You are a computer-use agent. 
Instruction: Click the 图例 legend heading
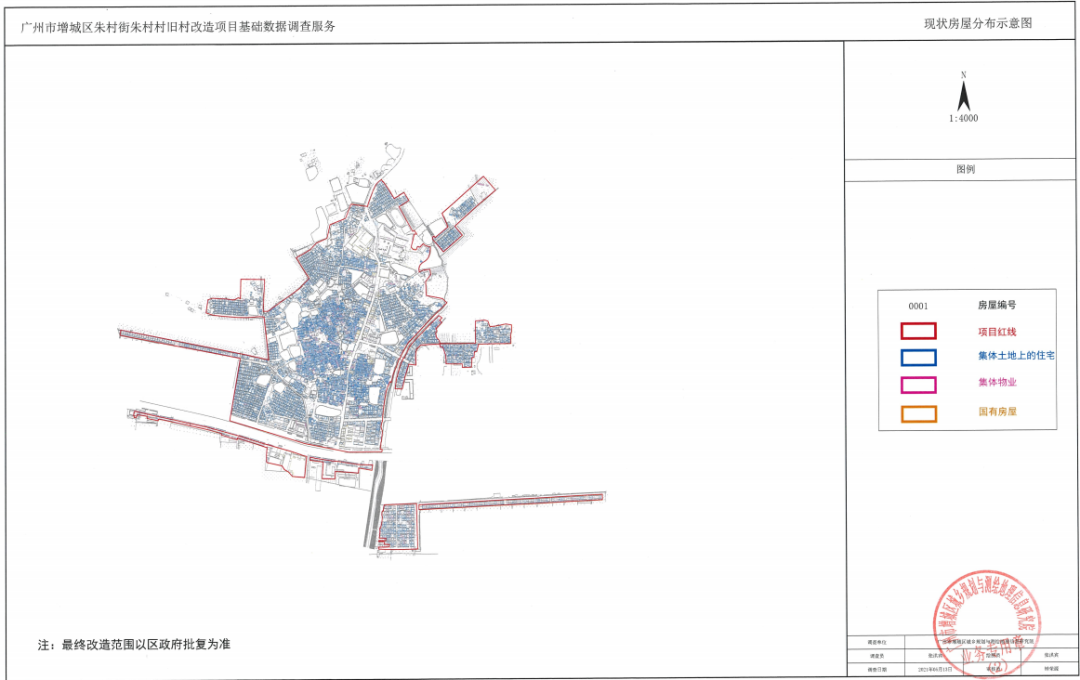[966, 169]
